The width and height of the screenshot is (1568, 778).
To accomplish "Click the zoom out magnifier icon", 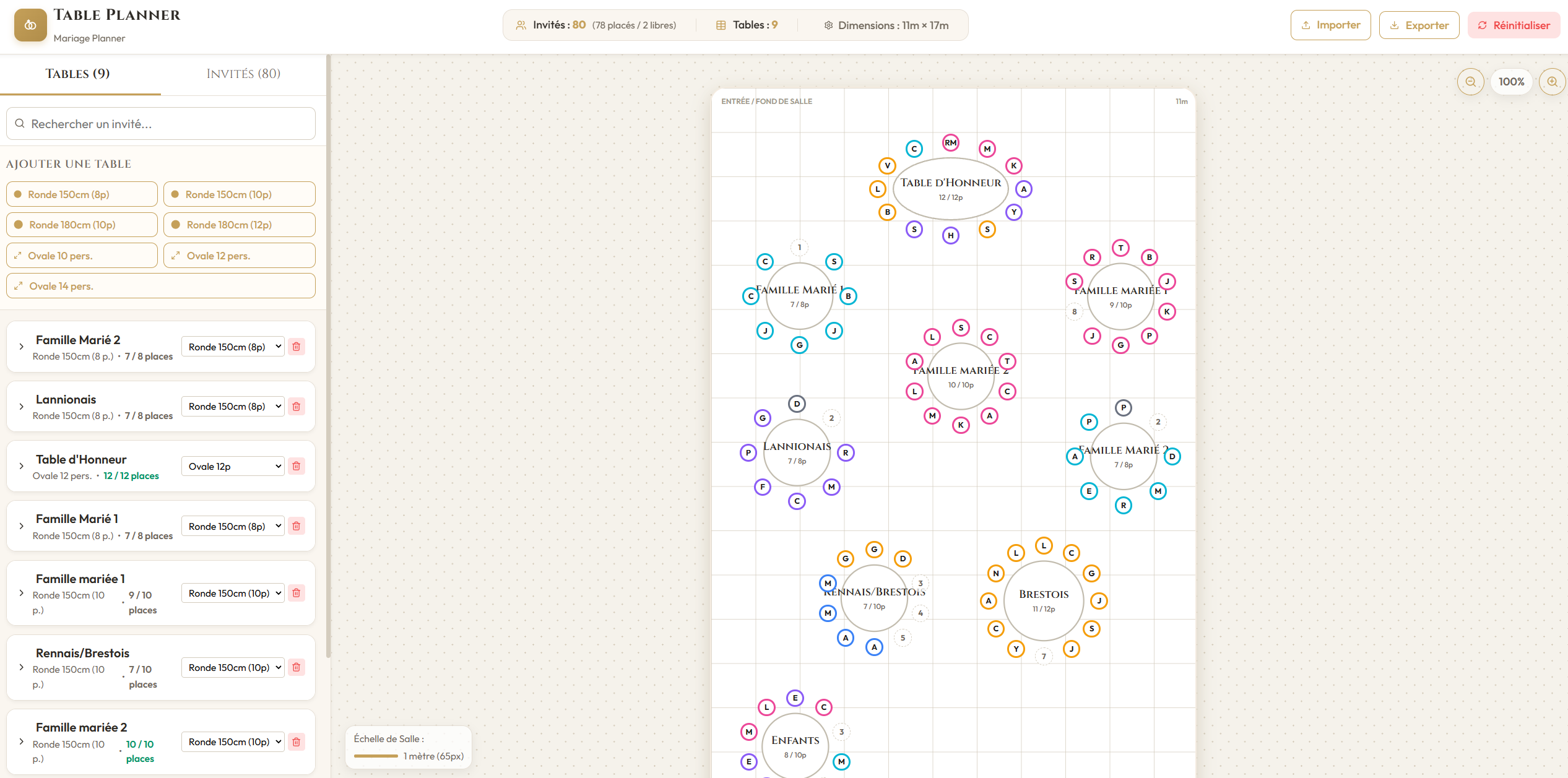I will (1471, 82).
